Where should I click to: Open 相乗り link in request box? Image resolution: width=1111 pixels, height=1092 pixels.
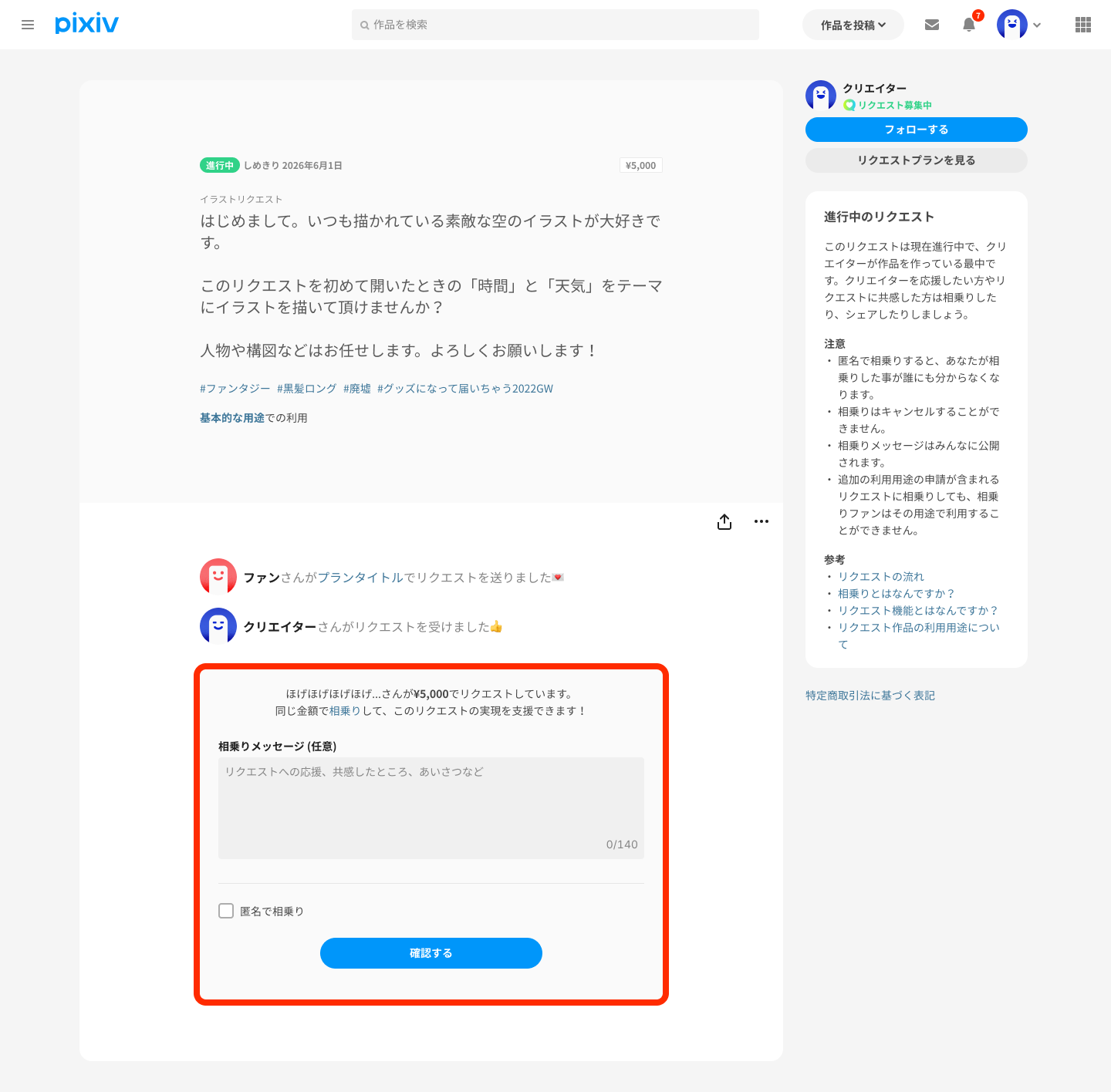point(346,711)
